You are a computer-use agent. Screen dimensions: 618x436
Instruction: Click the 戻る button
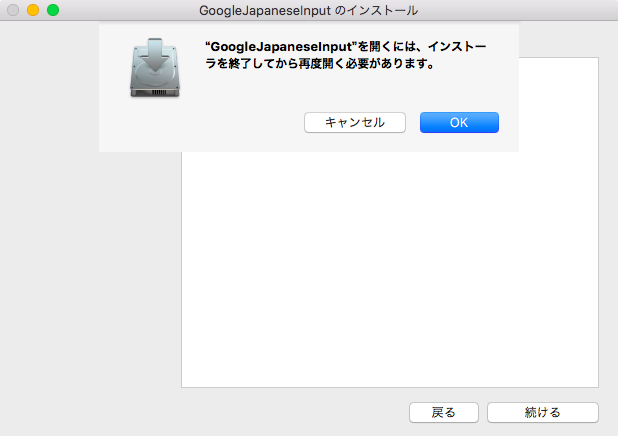pos(444,412)
